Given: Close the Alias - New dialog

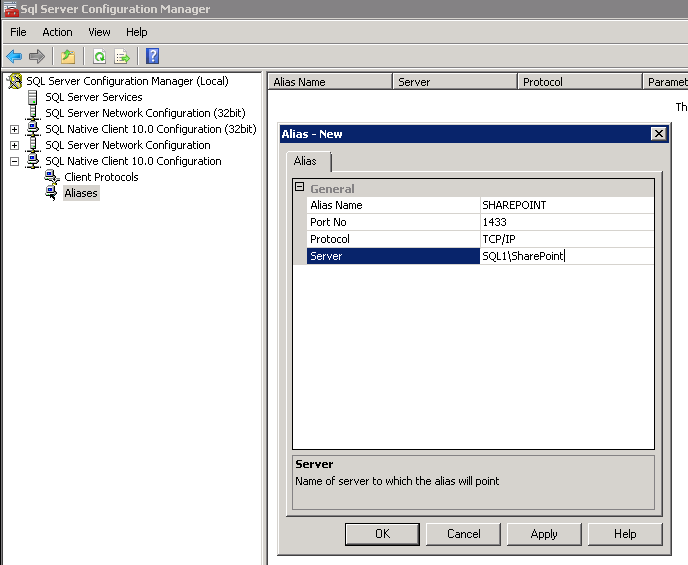Looking at the screenshot, I should tap(659, 134).
